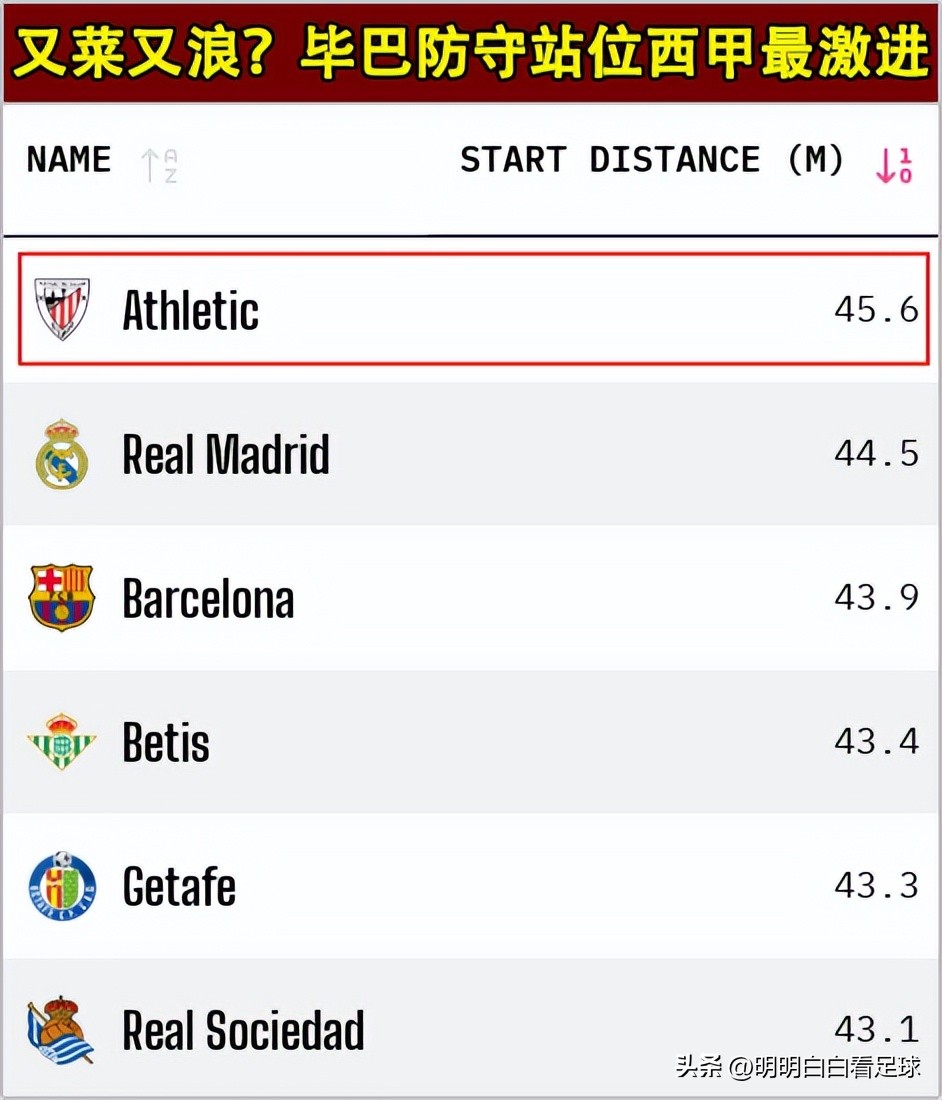Click Athletic's 45.6 distance value

click(876, 310)
